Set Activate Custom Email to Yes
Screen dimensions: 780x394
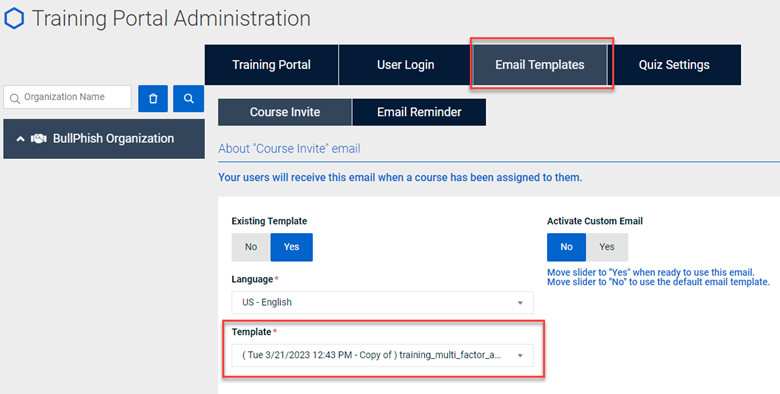pyautogui.click(x=607, y=247)
